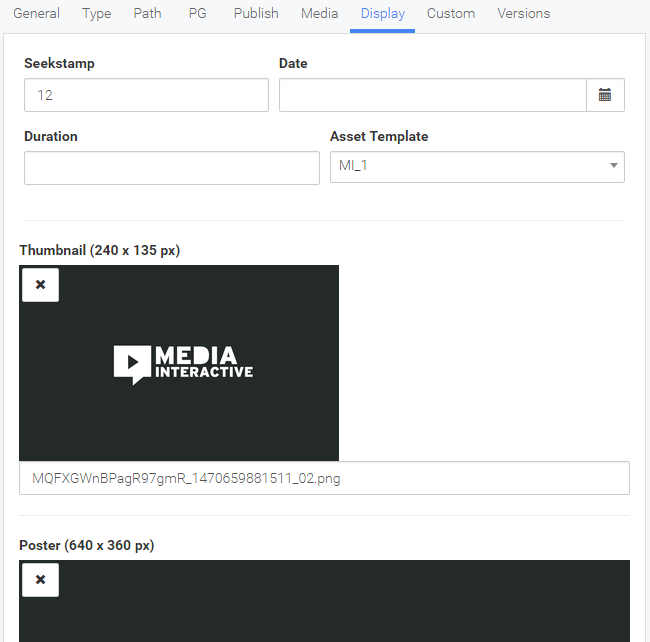Click the thumbnail filename field
The width and height of the screenshot is (650, 642).
tap(324, 478)
